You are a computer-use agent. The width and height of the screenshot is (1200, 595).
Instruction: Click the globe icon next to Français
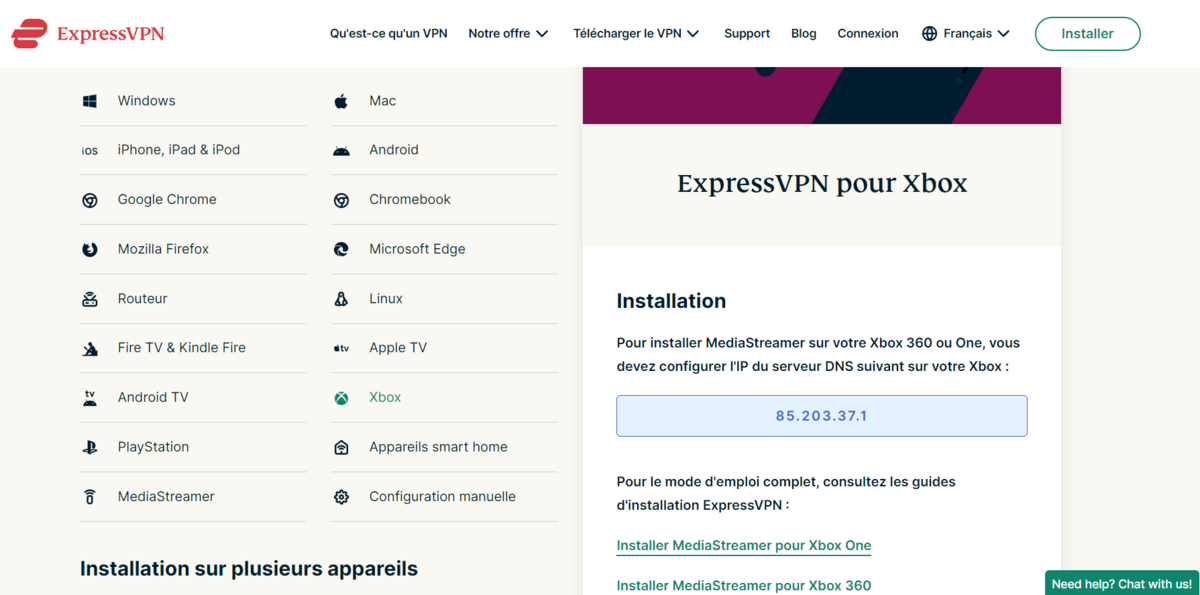click(929, 34)
